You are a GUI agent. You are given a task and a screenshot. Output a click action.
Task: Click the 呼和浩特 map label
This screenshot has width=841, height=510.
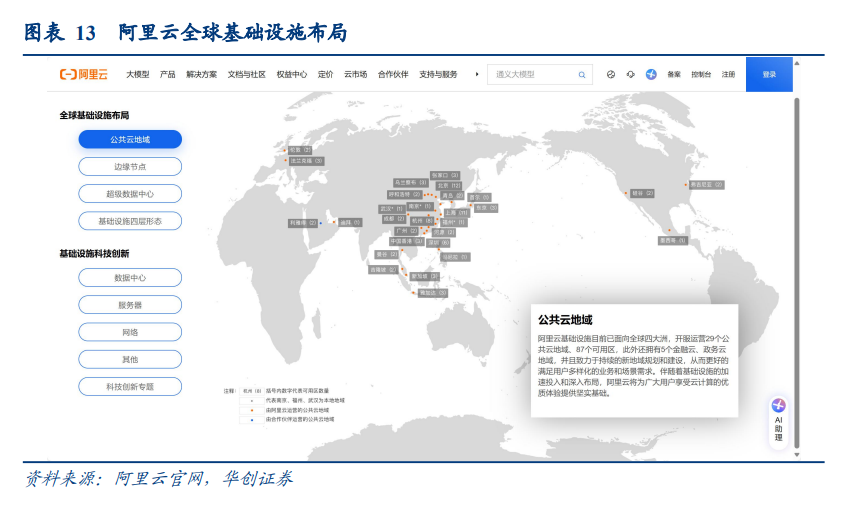404,195
